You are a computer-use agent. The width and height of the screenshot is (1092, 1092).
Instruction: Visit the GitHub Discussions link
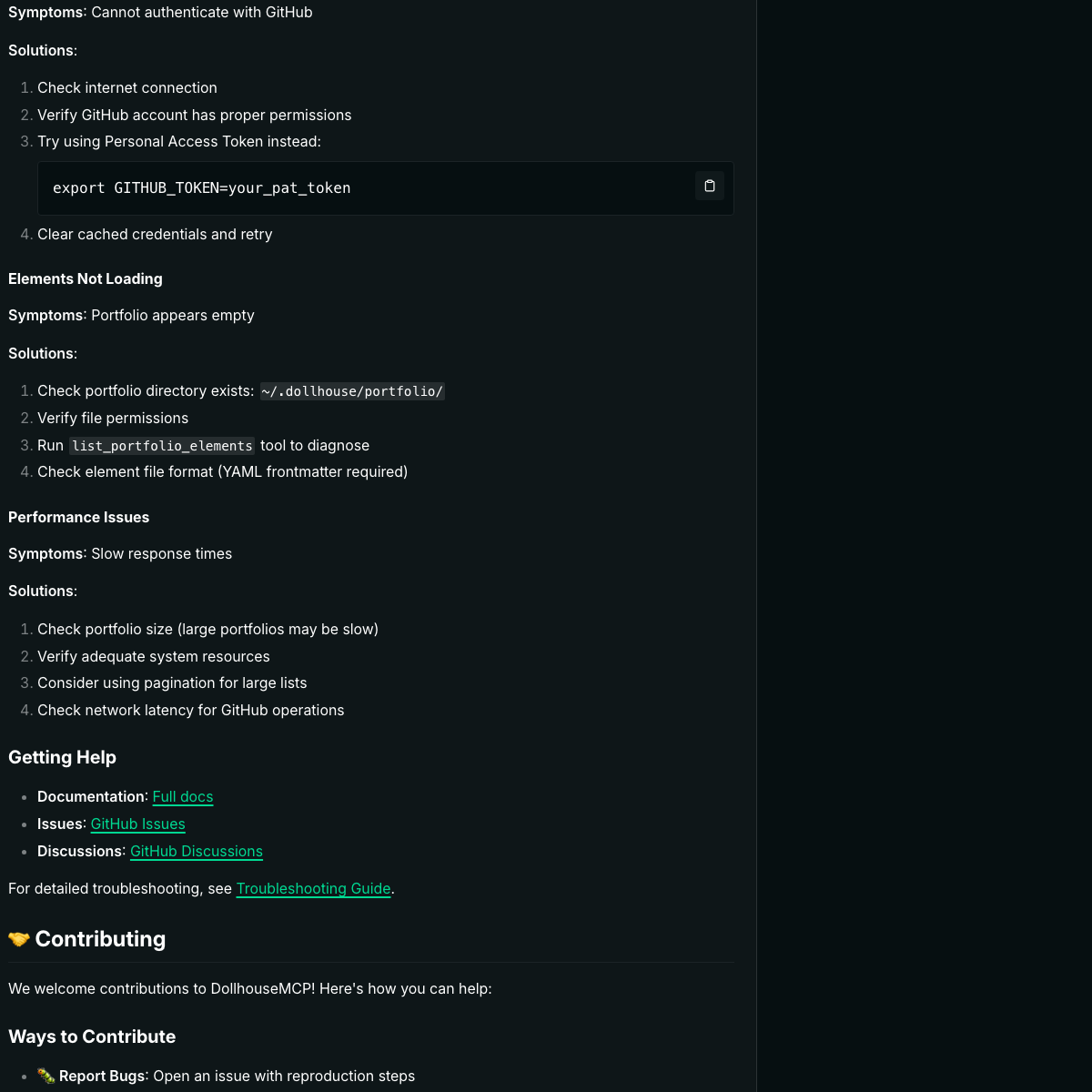(197, 851)
